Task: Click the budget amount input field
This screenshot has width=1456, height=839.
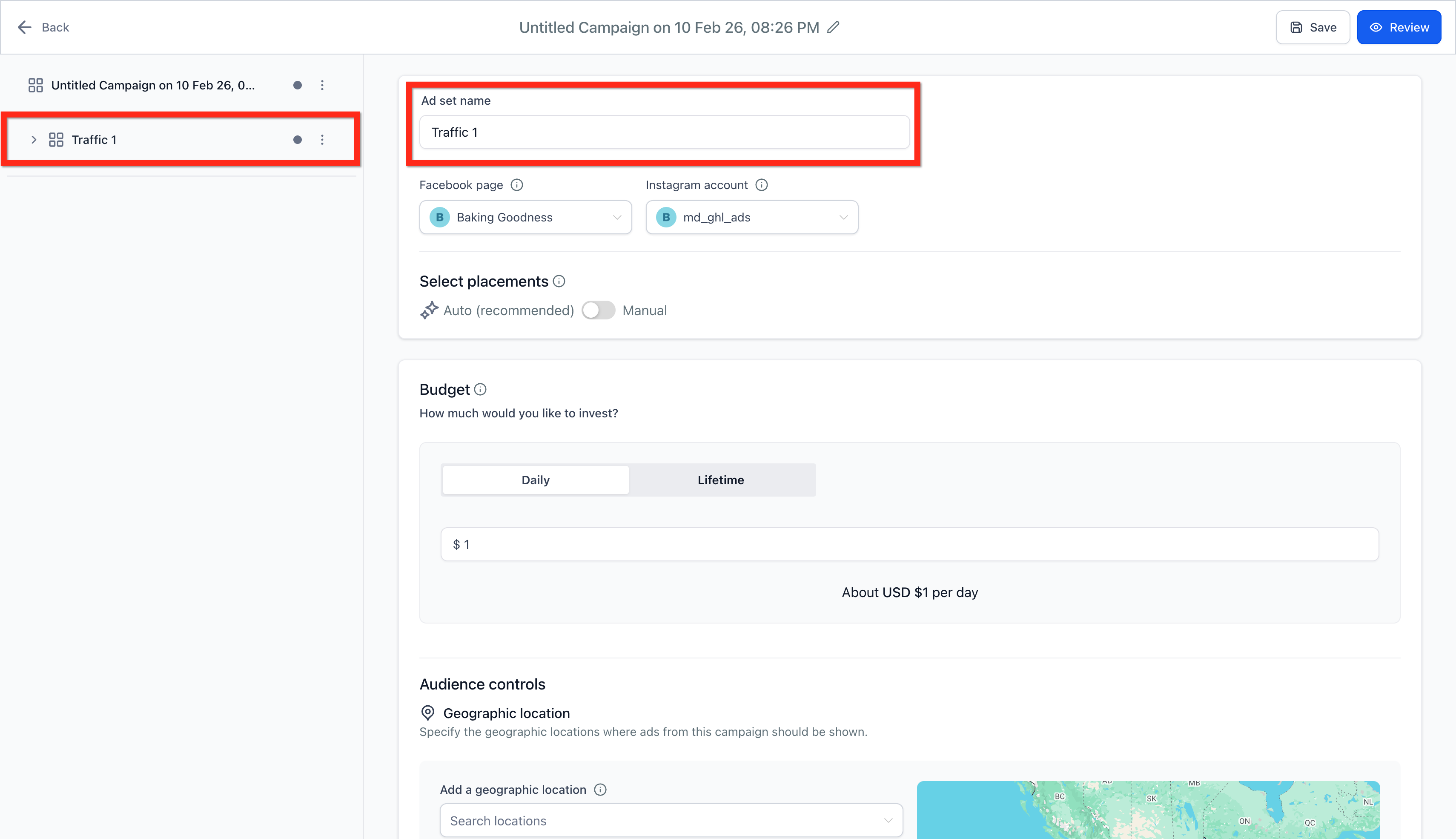Action: pos(909,545)
